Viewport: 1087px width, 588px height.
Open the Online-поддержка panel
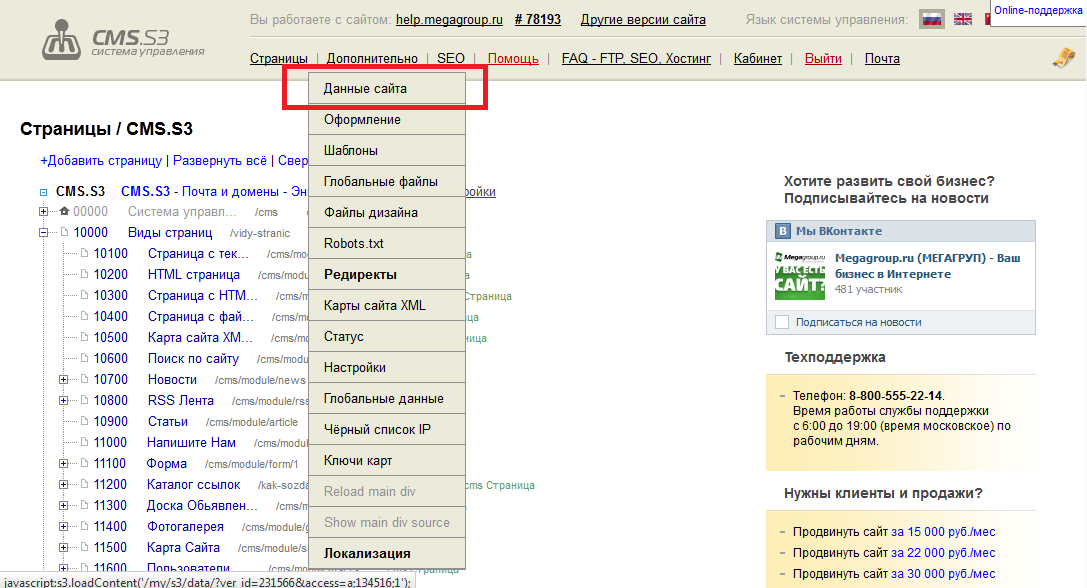(x=1037, y=11)
